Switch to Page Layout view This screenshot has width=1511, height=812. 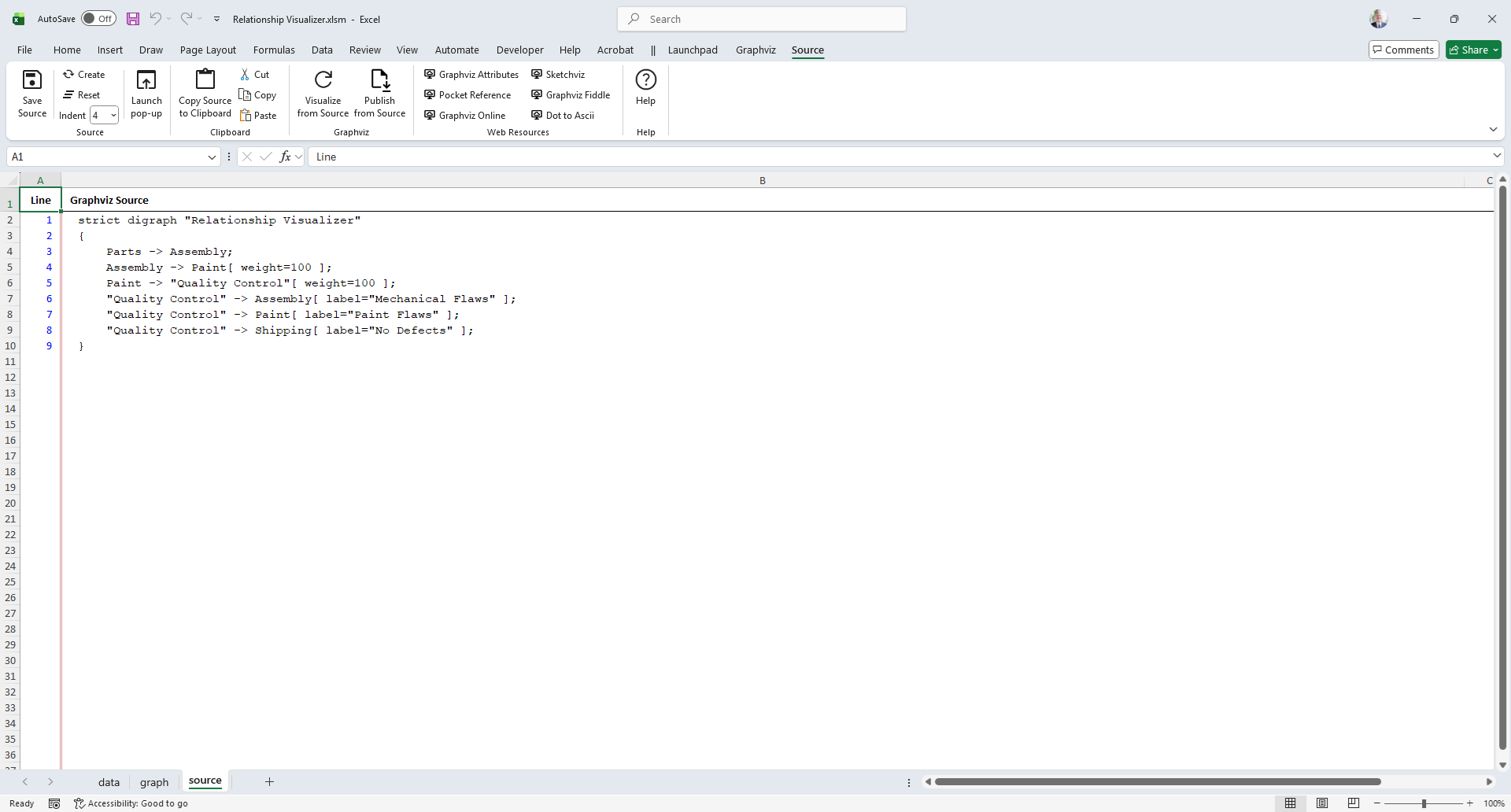click(1322, 803)
